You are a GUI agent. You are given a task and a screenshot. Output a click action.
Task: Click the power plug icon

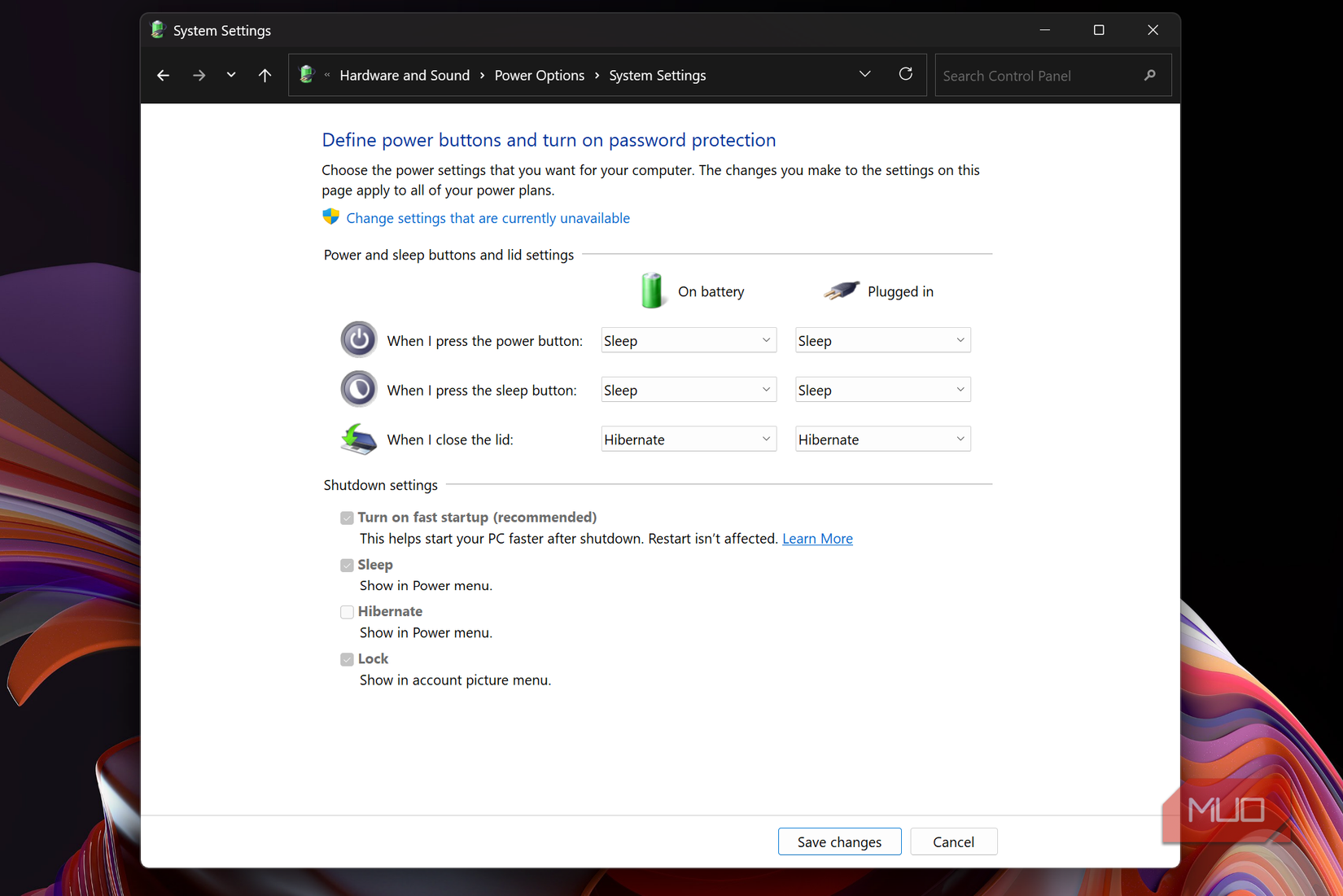(x=841, y=290)
